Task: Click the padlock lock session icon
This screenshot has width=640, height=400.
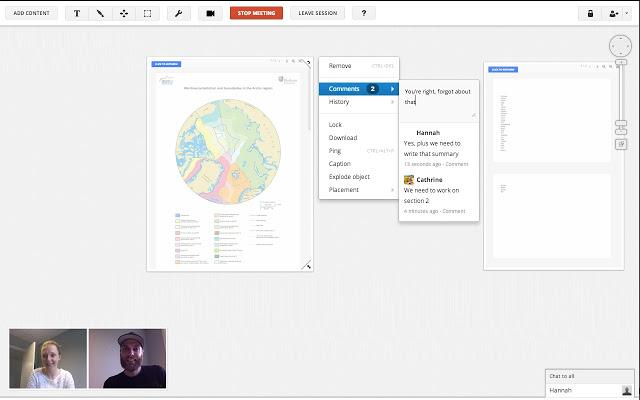Action: point(590,13)
